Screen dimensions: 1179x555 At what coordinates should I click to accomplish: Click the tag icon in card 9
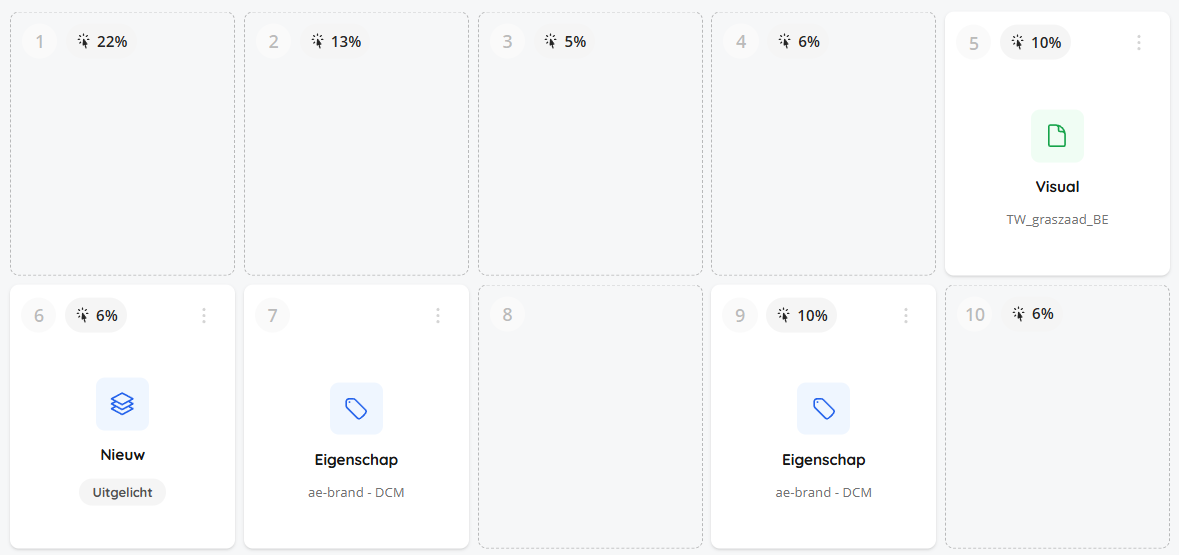[823, 408]
